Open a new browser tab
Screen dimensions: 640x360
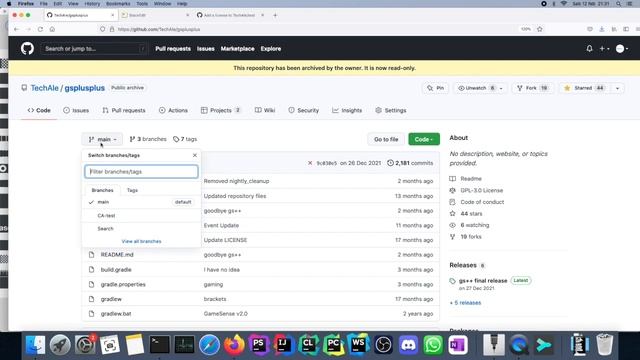point(275,15)
